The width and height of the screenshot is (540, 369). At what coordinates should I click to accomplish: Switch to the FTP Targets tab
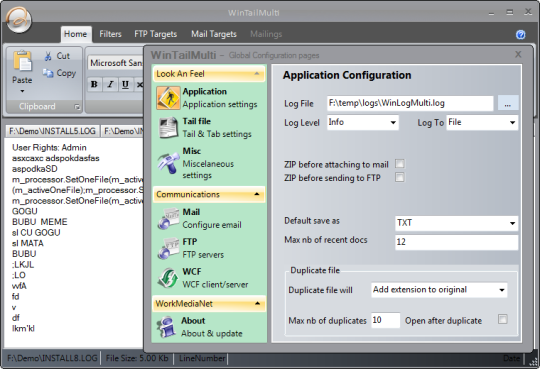(155, 34)
